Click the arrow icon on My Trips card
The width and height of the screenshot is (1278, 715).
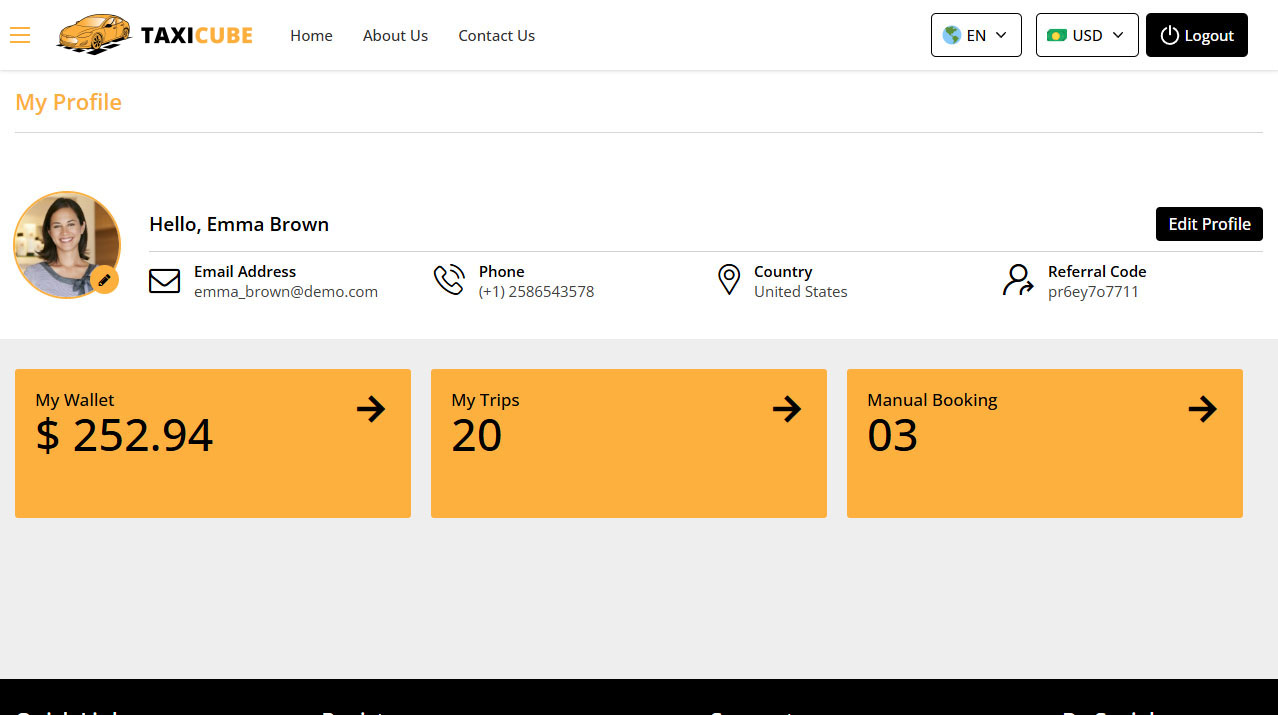click(x=787, y=409)
